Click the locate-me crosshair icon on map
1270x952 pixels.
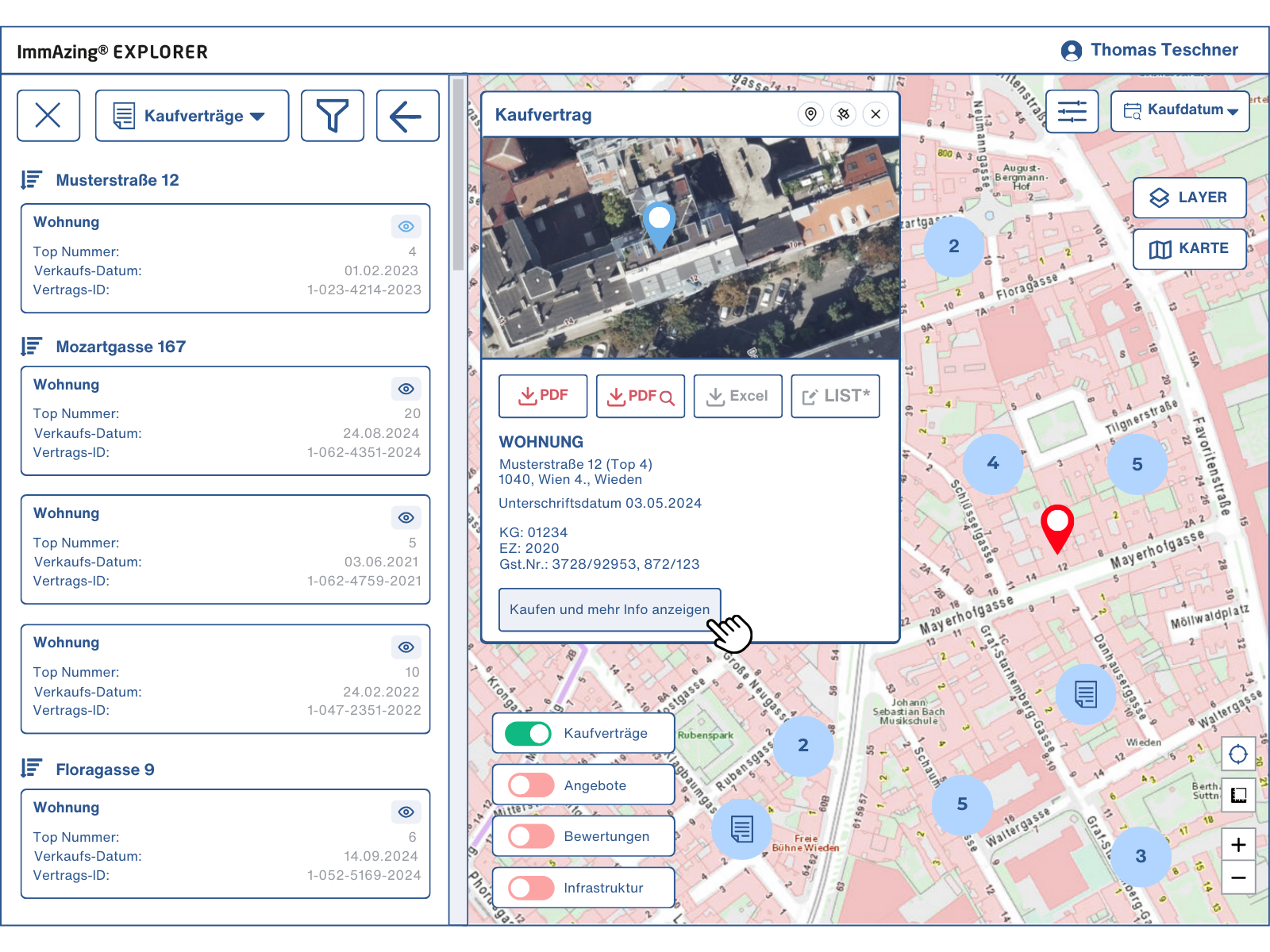point(1237,754)
